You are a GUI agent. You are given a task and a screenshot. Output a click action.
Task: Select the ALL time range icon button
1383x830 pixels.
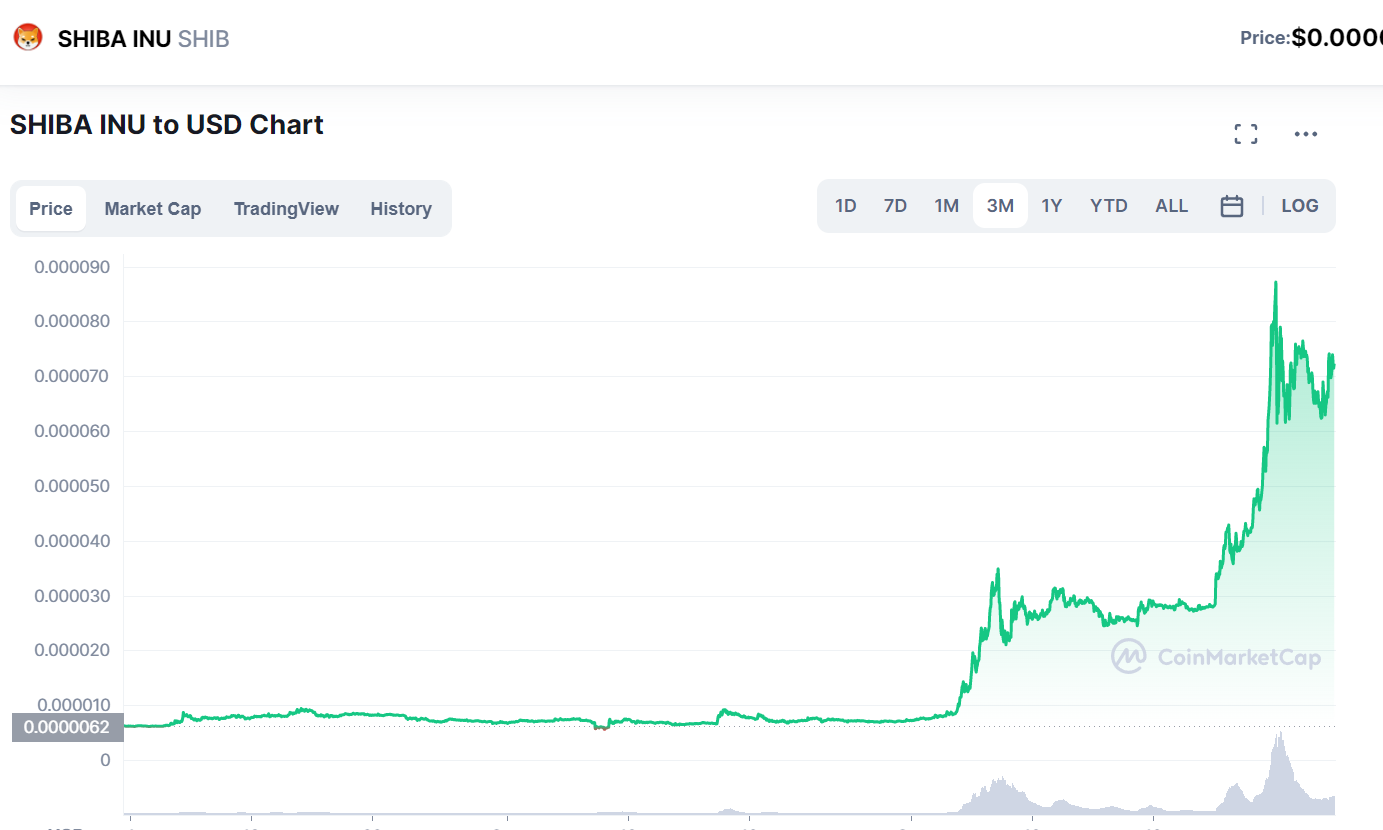click(x=1171, y=205)
